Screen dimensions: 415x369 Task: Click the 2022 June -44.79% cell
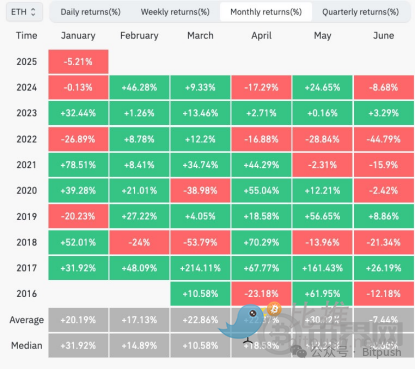pos(384,139)
